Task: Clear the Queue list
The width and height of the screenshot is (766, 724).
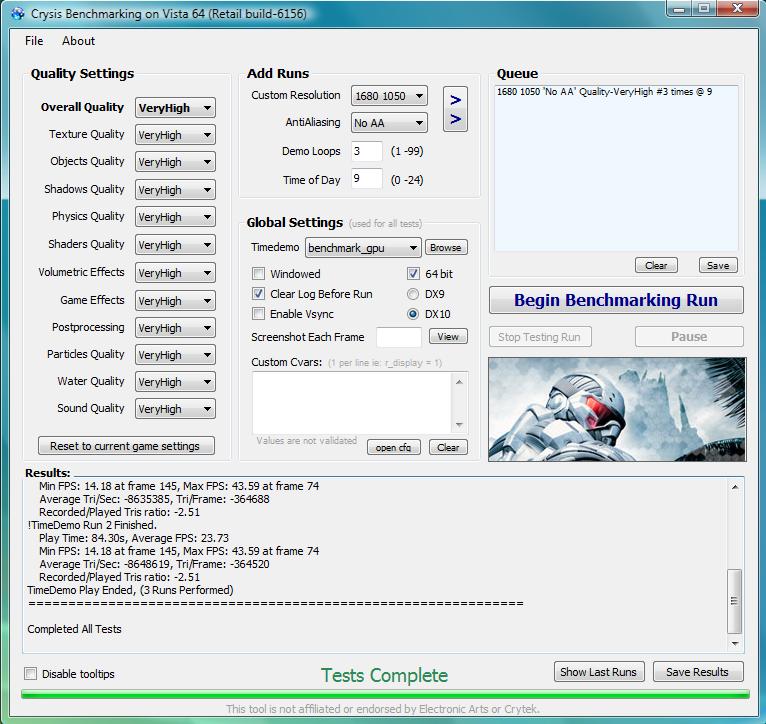Action: pyautogui.click(x=656, y=265)
